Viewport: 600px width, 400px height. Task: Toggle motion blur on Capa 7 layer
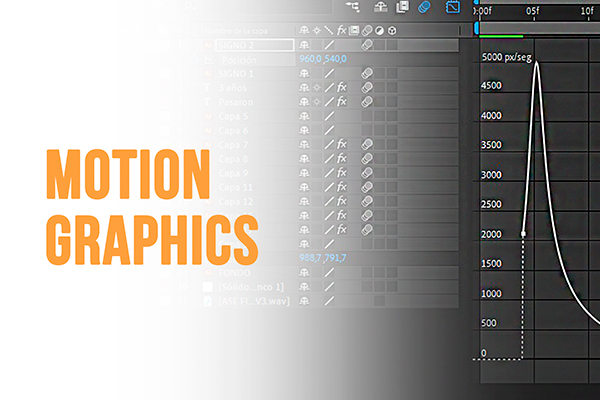pyautogui.click(x=367, y=144)
